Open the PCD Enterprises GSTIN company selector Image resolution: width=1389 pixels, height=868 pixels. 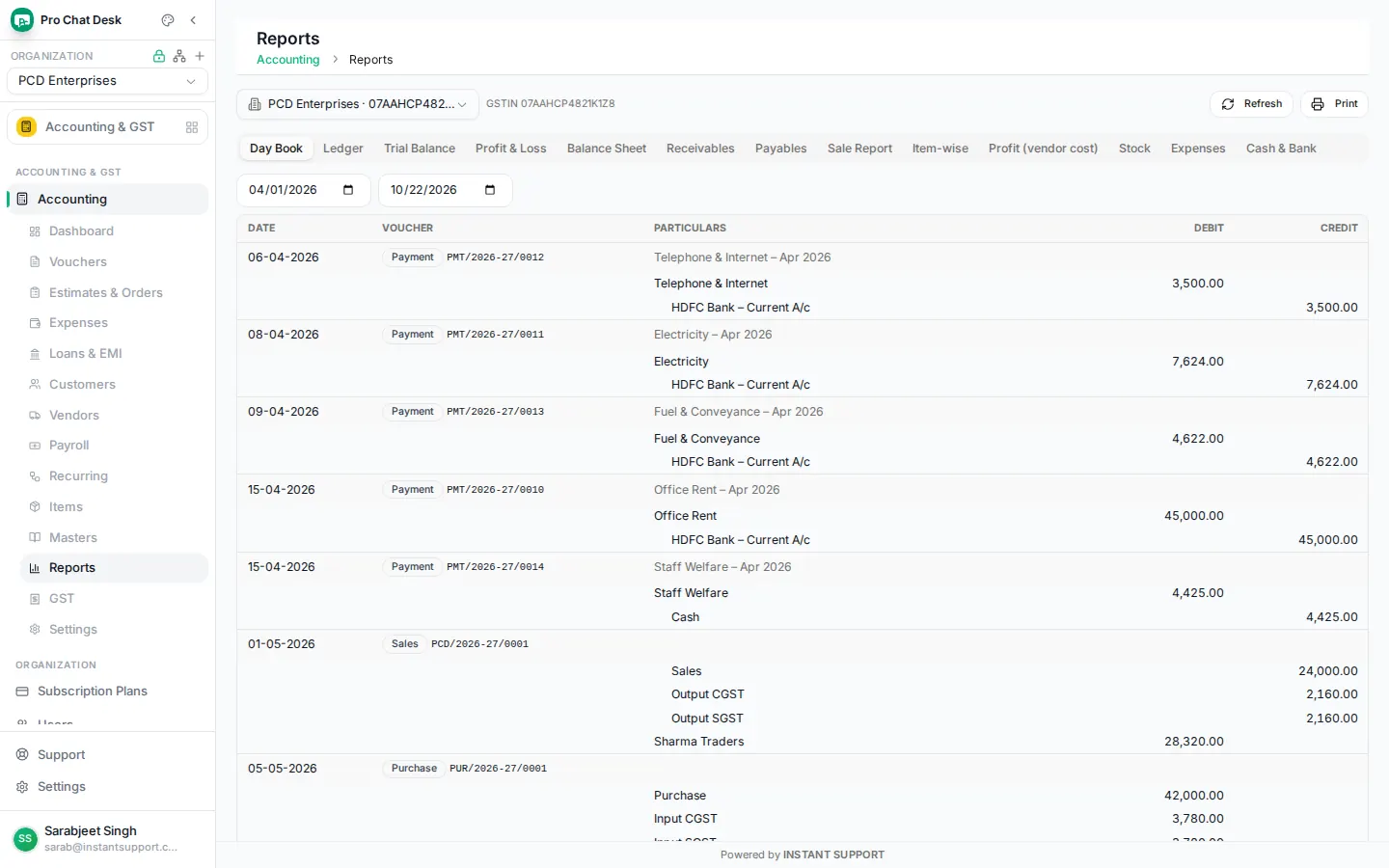pyautogui.click(x=358, y=104)
